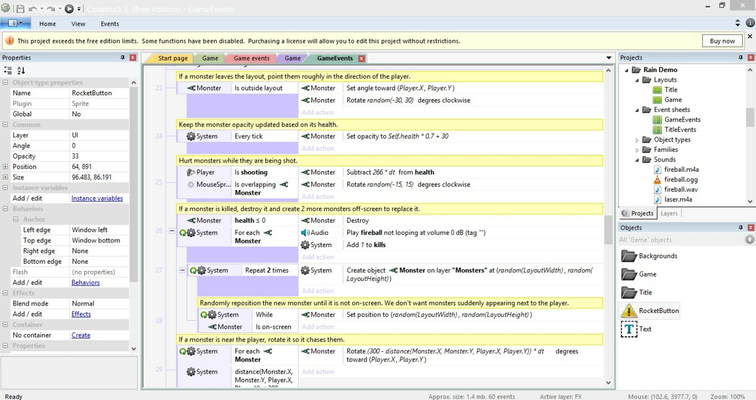Select the Text object icon
The width and height of the screenshot is (756, 400).
(630, 329)
